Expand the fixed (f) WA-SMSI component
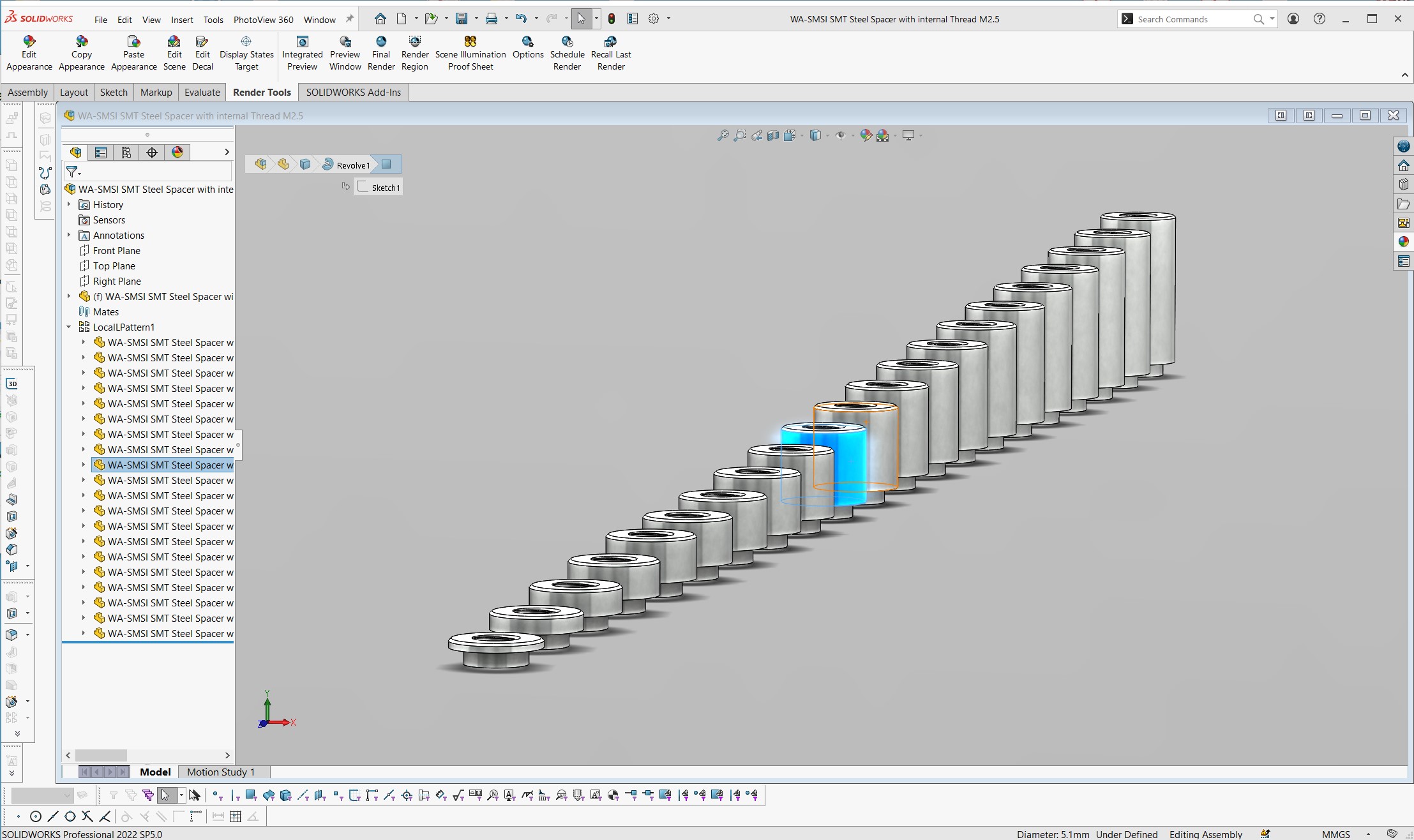 [69, 296]
